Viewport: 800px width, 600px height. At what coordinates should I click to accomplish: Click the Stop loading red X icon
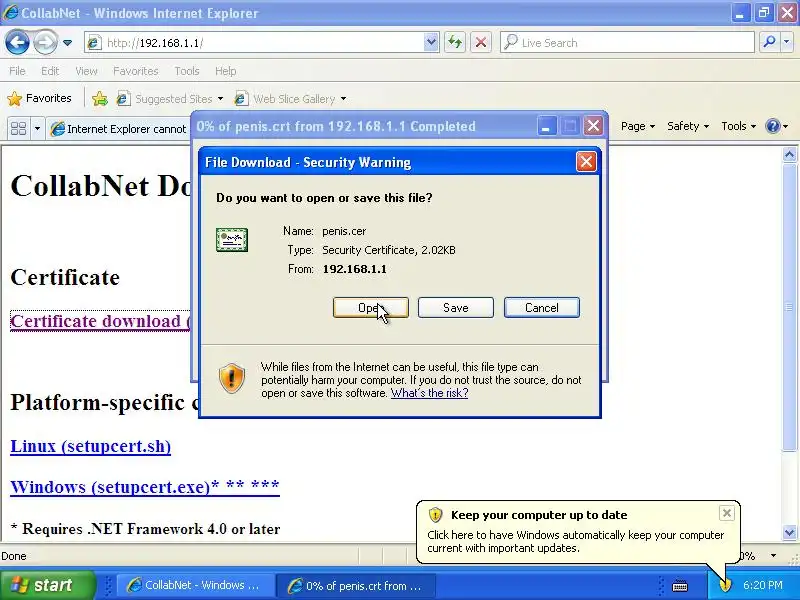pos(481,43)
